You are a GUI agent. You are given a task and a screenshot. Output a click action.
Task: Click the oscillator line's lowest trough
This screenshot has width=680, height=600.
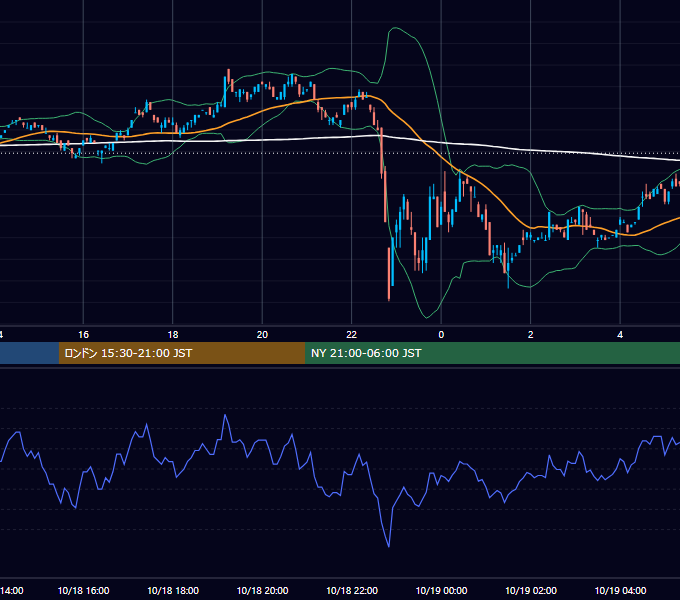pyautogui.click(x=389, y=545)
